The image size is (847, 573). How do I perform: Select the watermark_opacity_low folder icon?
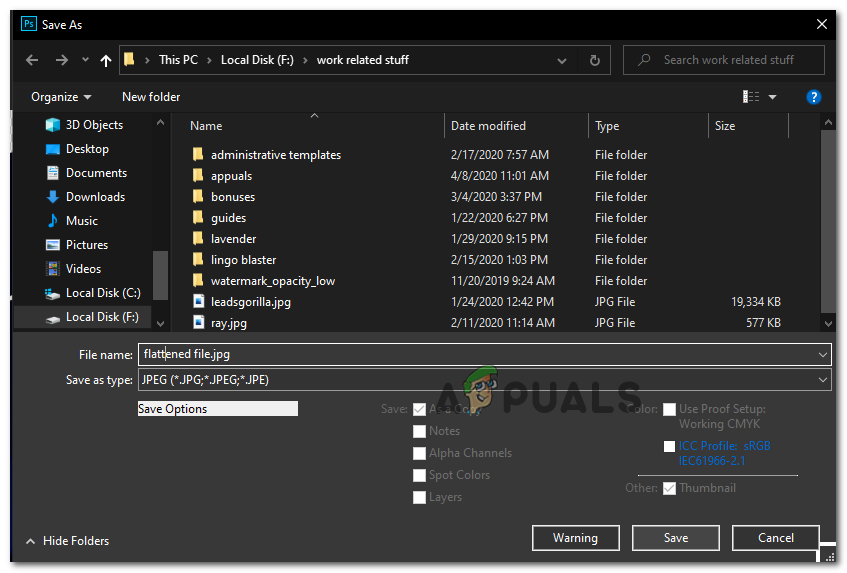(x=198, y=281)
